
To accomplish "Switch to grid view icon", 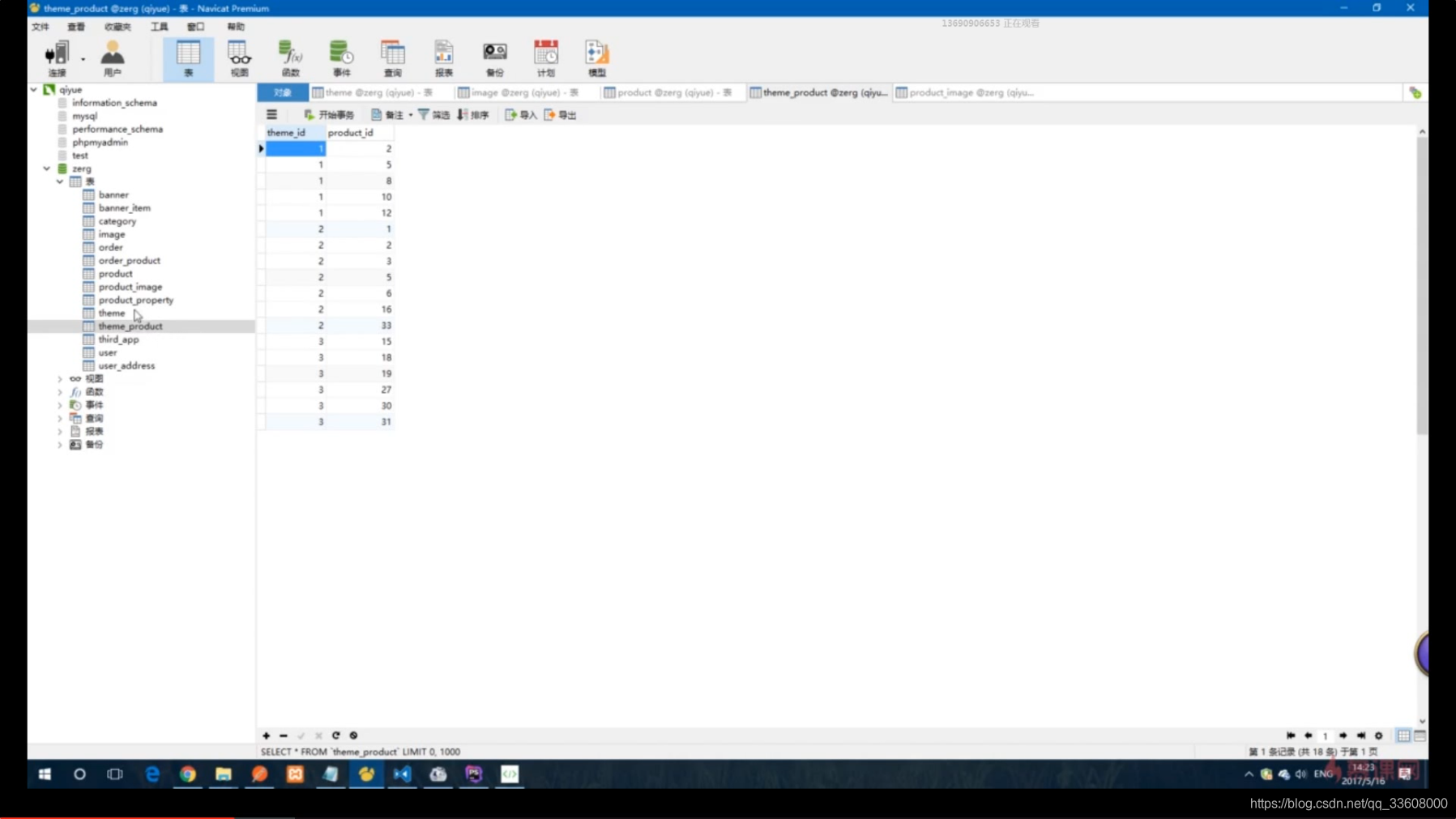I will [1403, 736].
